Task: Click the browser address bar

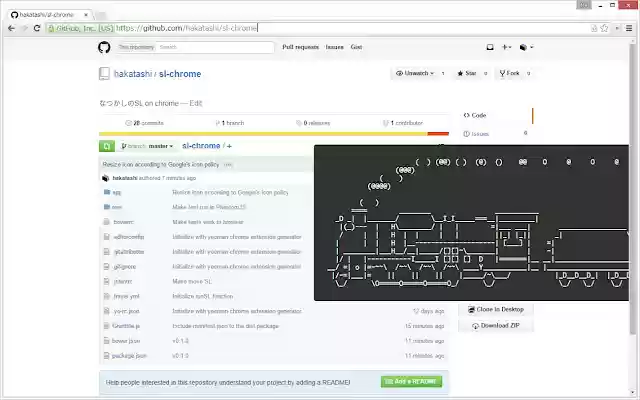Action: coord(318,28)
